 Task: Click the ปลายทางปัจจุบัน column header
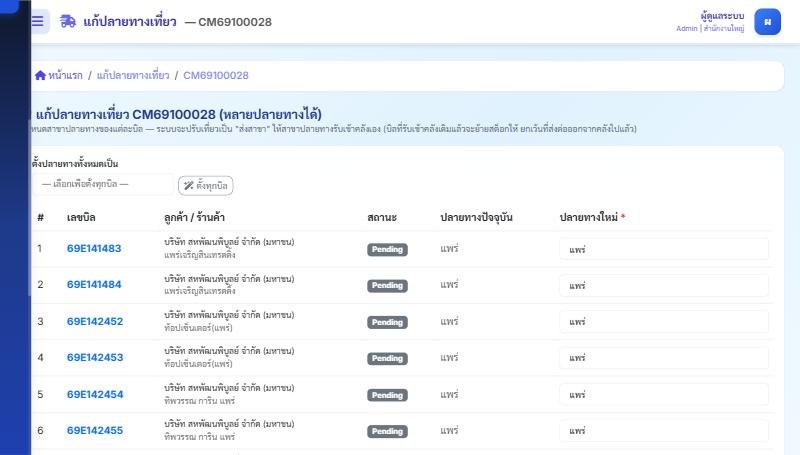477,217
